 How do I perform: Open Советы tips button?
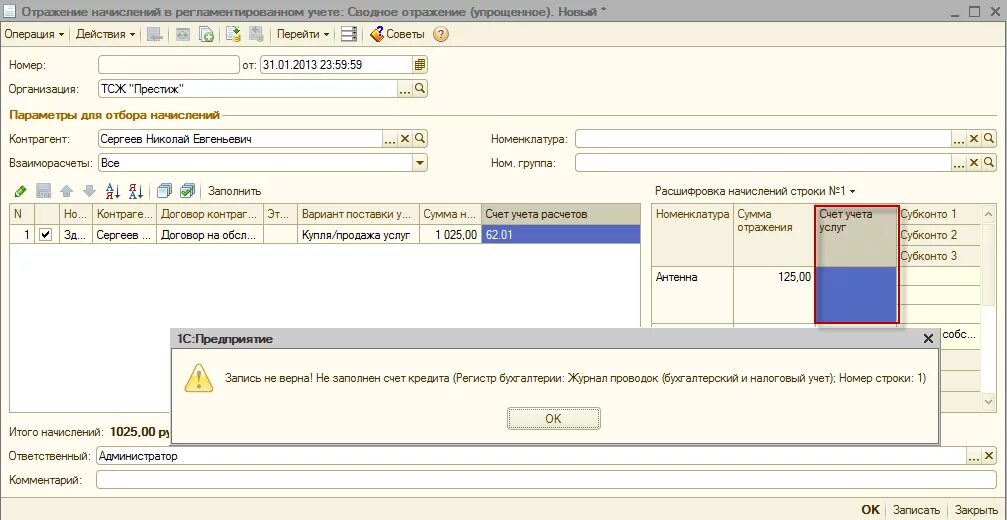[x=398, y=35]
